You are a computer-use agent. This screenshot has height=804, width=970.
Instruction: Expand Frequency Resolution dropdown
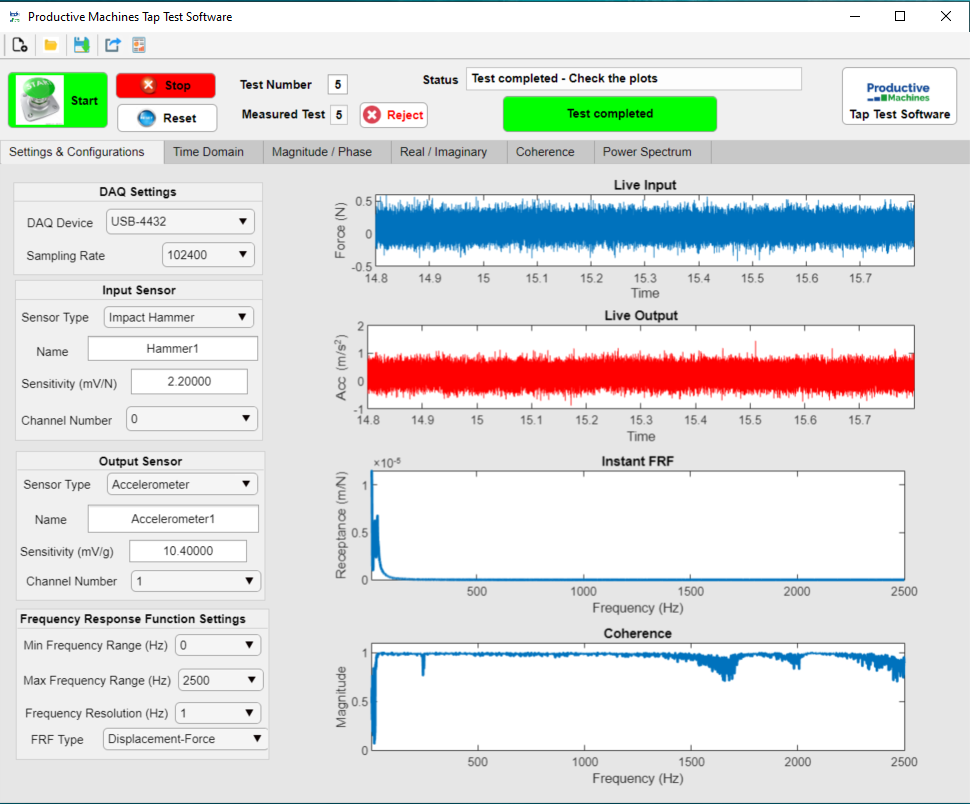[x=218, y=713]
